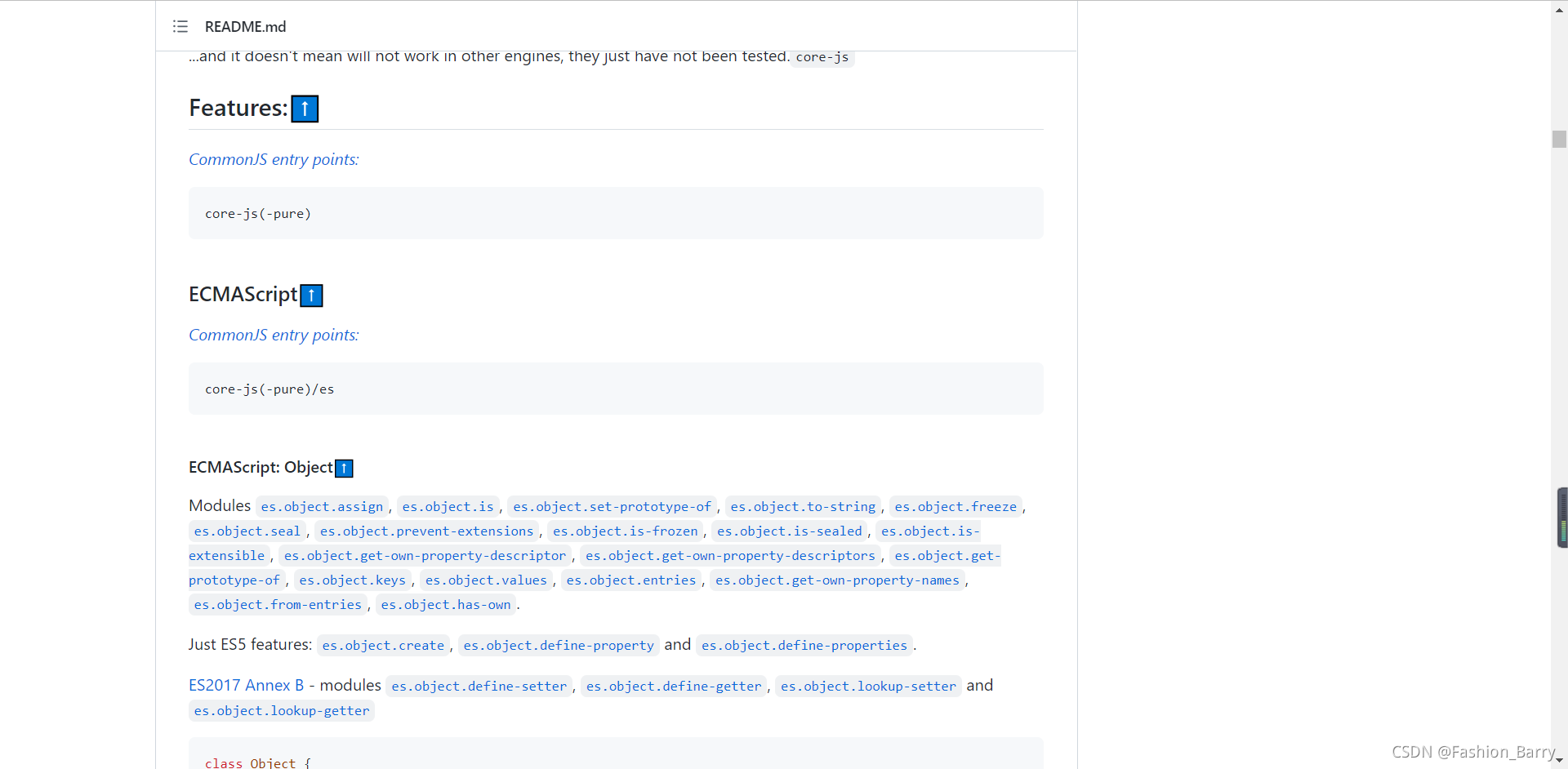
Task: Open the CommonJS entry points link under Features
Action: (274, 159)
